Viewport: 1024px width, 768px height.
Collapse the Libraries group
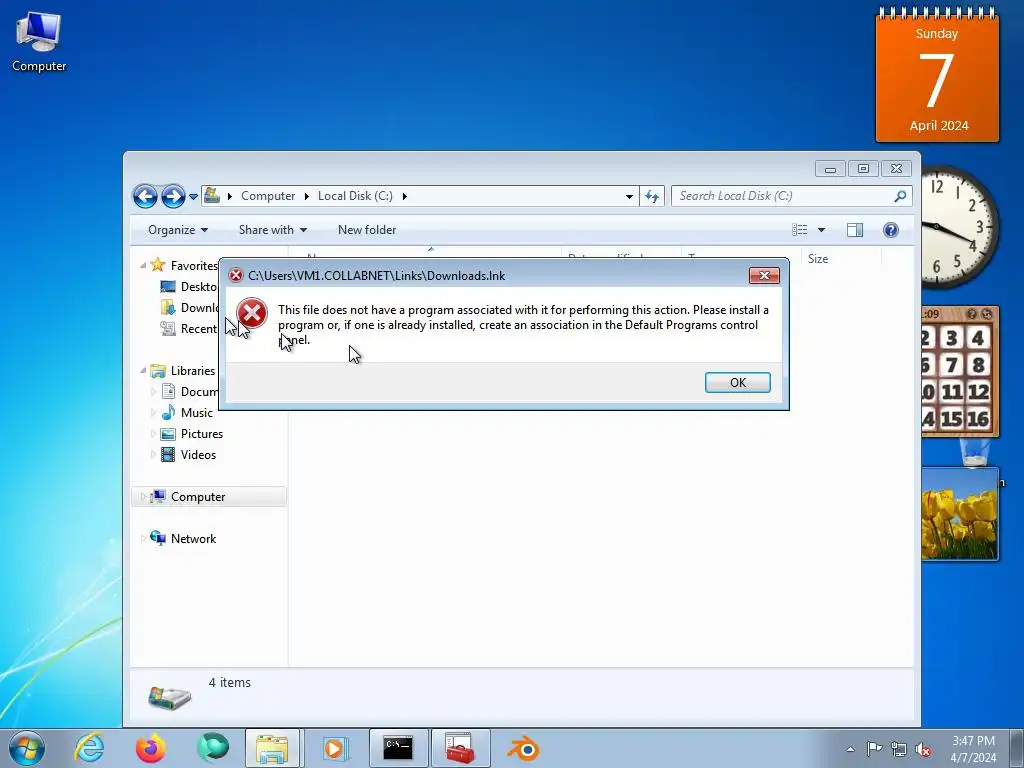[143, 370]
